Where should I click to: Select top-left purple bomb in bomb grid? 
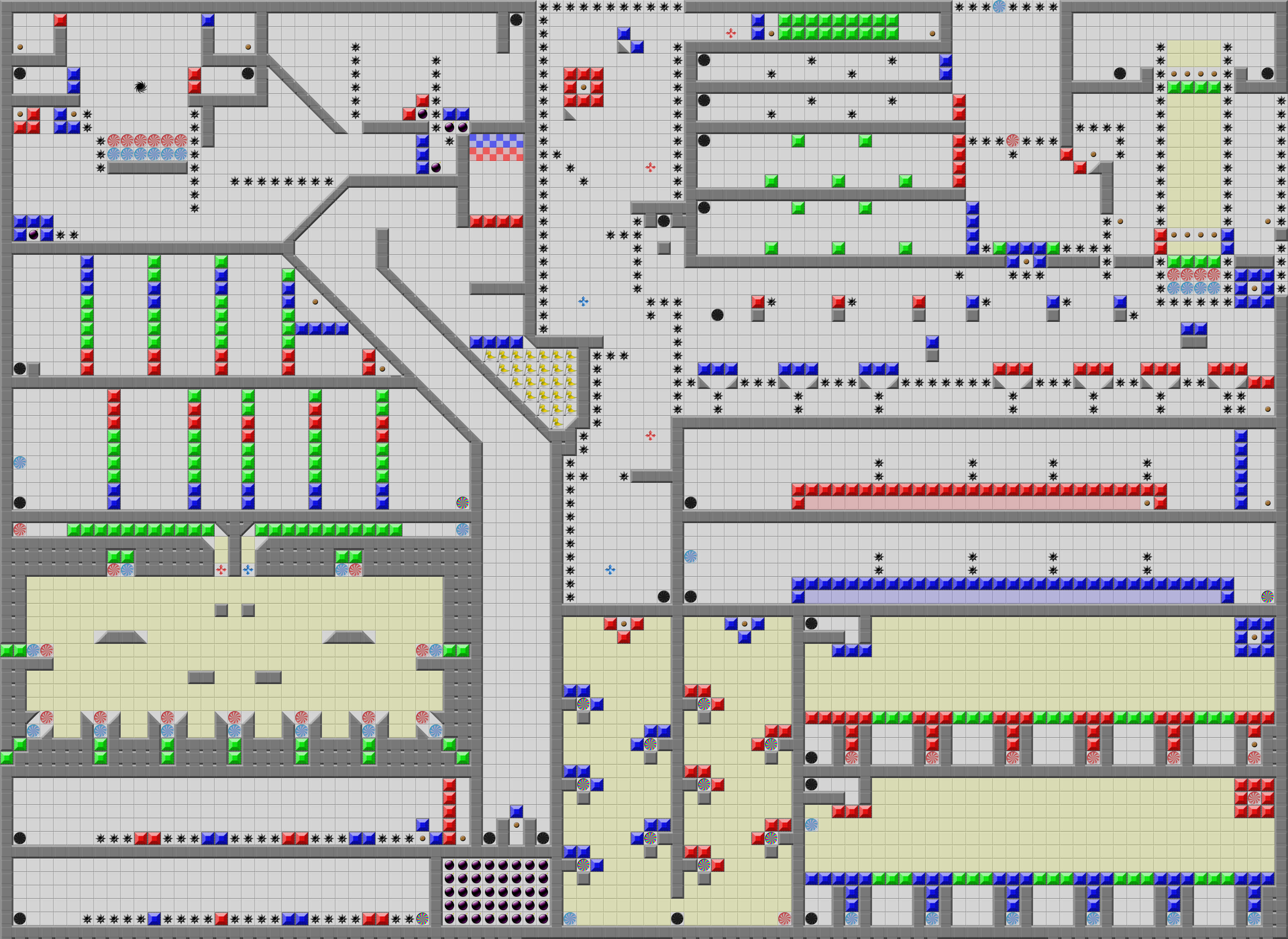449,865
